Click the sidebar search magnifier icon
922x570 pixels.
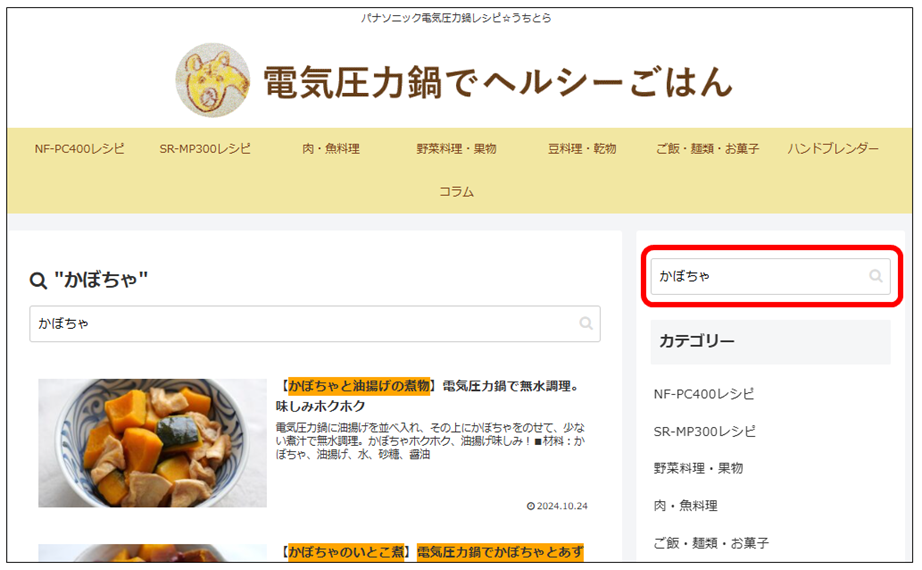(x=876, y=276)
